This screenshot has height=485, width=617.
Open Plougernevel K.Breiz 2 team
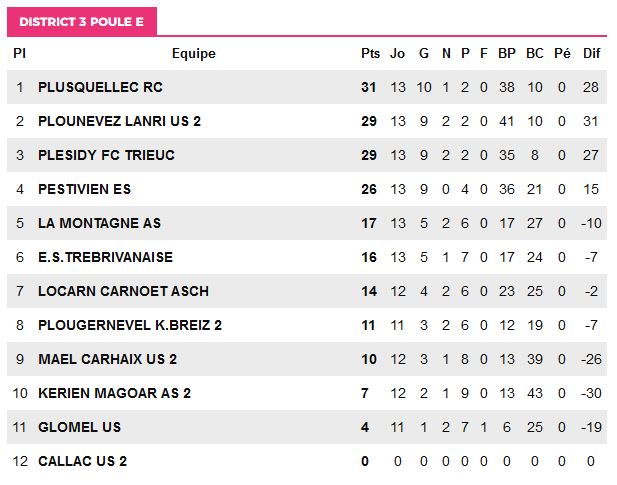point(130,325)
